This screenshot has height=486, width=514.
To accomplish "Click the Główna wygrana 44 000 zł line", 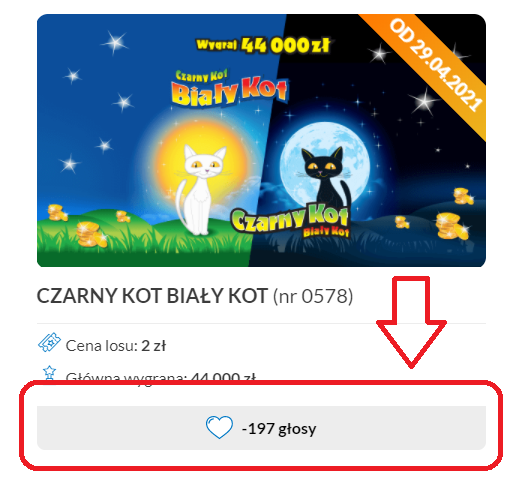I will [x=161, y=377].
